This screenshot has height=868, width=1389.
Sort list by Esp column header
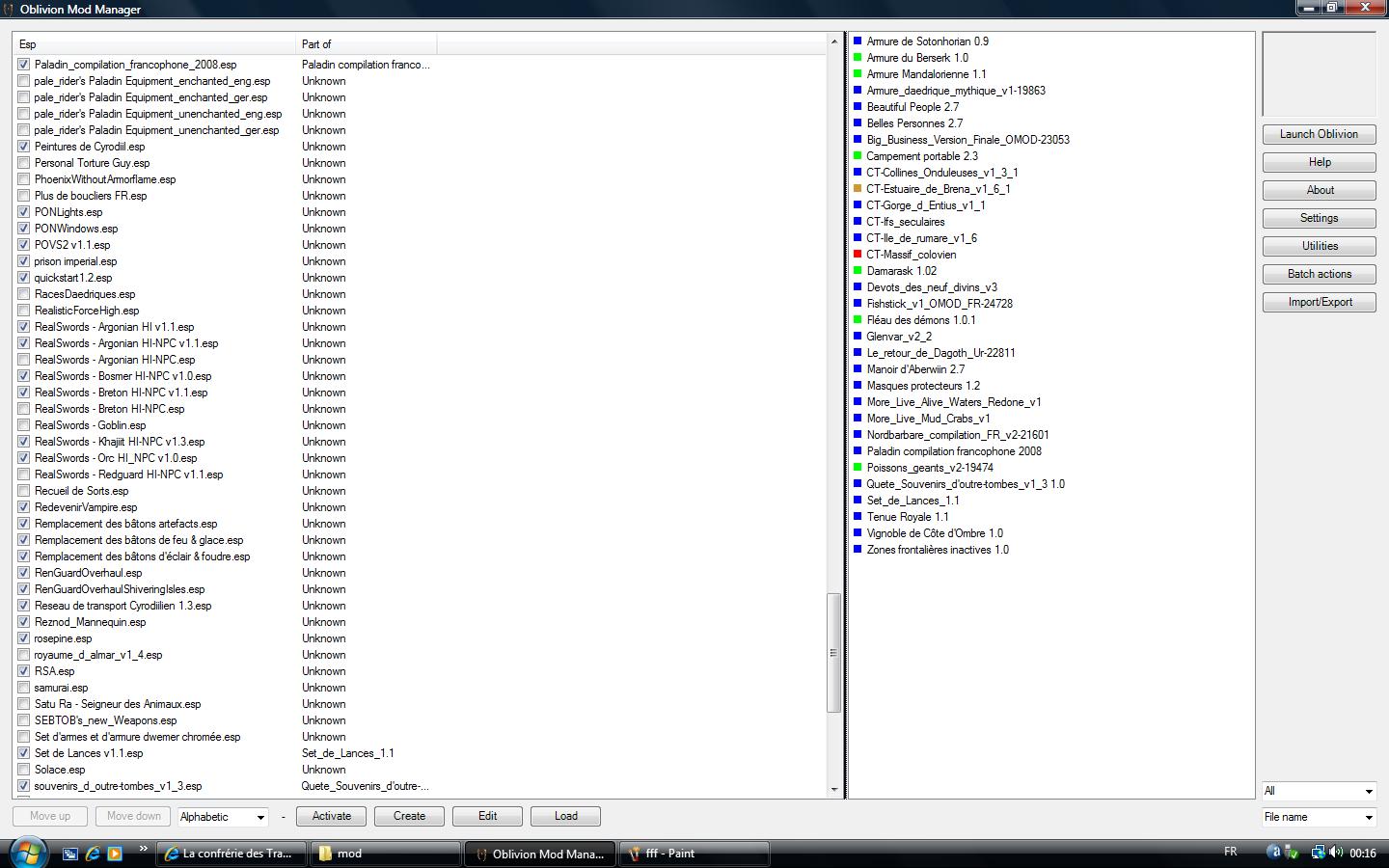click(x=154, y=44)
